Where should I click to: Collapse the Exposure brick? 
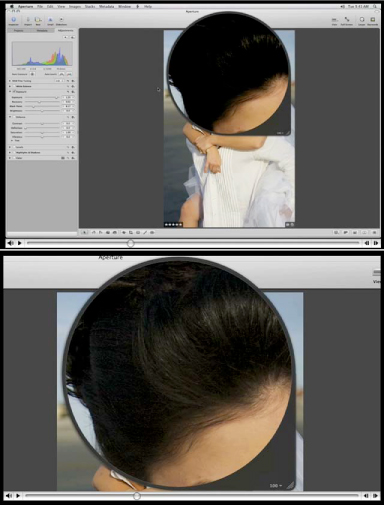coord(10,91)
